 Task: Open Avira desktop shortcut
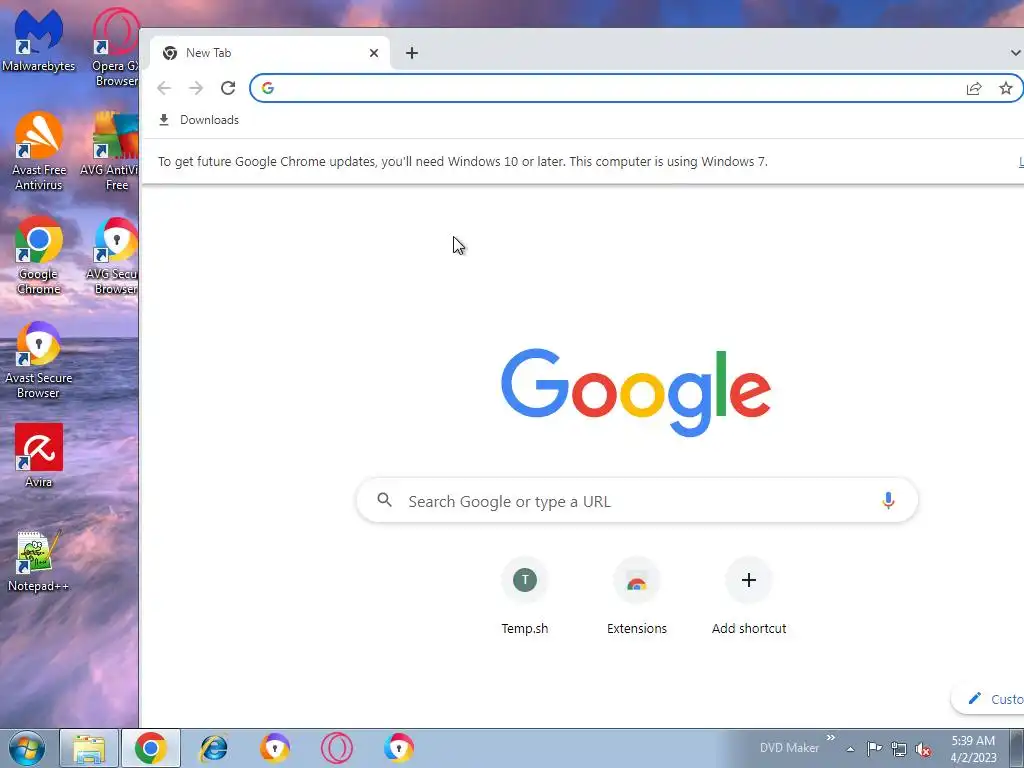coord(39,455)
